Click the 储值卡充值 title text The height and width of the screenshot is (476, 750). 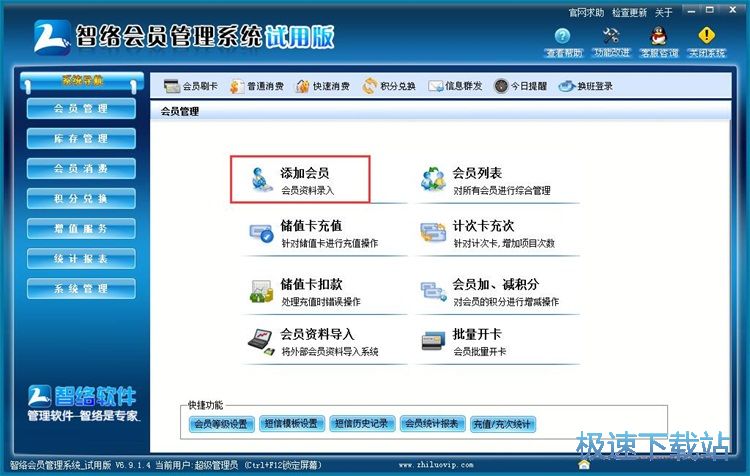[311, 225]
